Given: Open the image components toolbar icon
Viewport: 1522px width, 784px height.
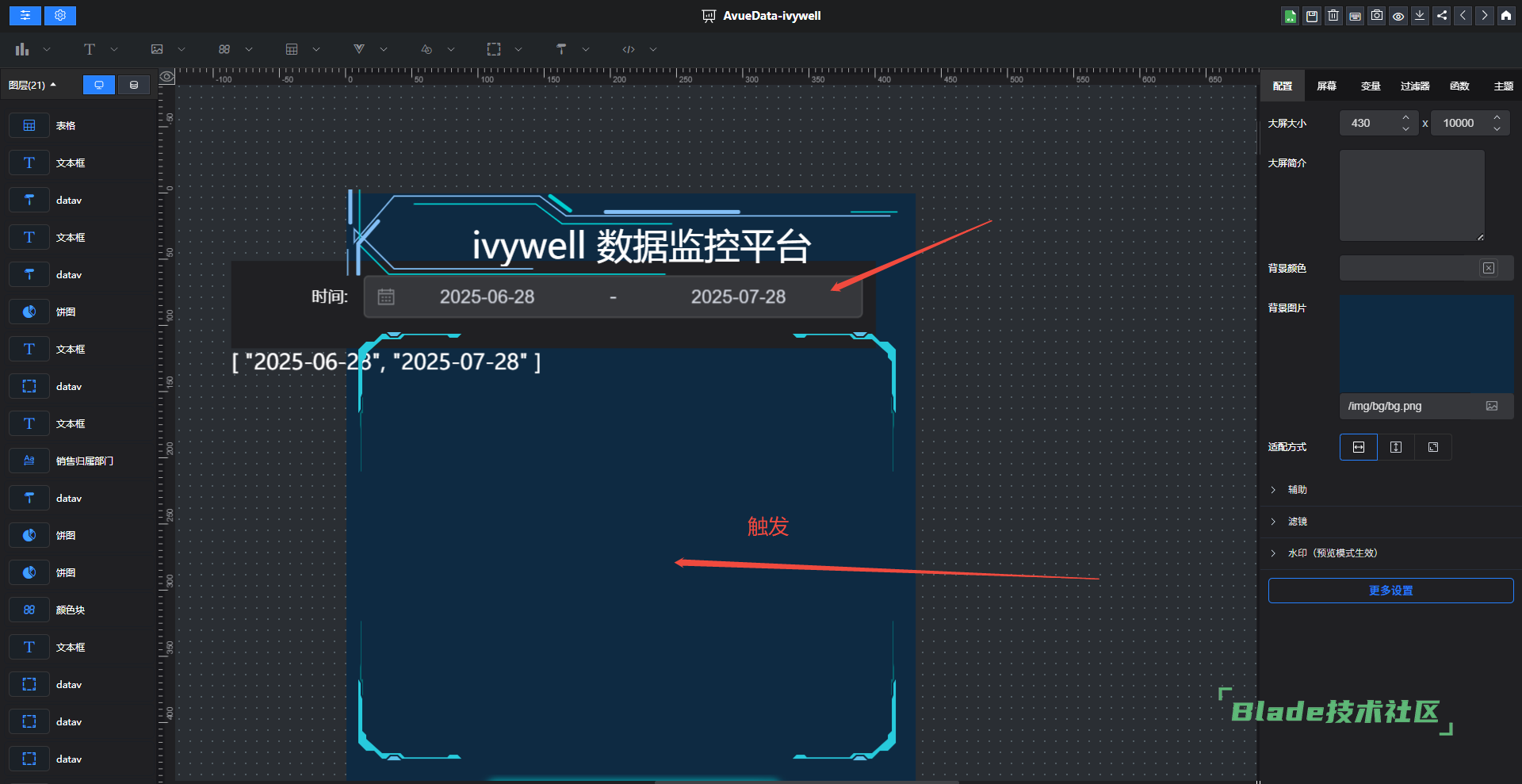Looking at the screenshot, I should pos(157,49).
